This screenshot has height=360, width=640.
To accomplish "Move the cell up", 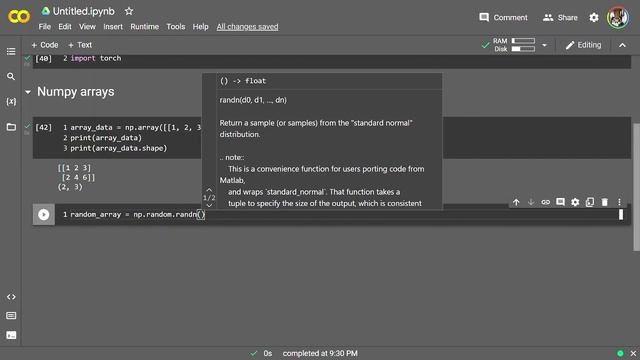I will pyautogui.click(x=516, y=202).
